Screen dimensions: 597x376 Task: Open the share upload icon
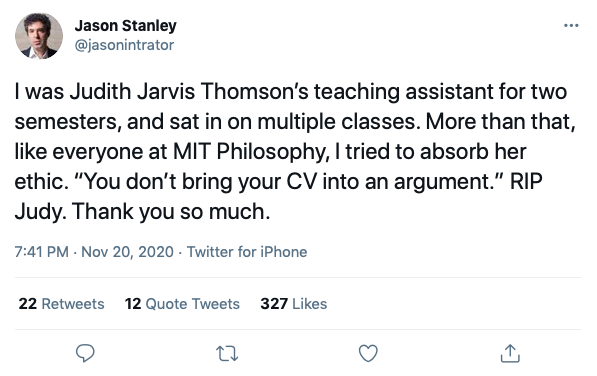point(510,353)
